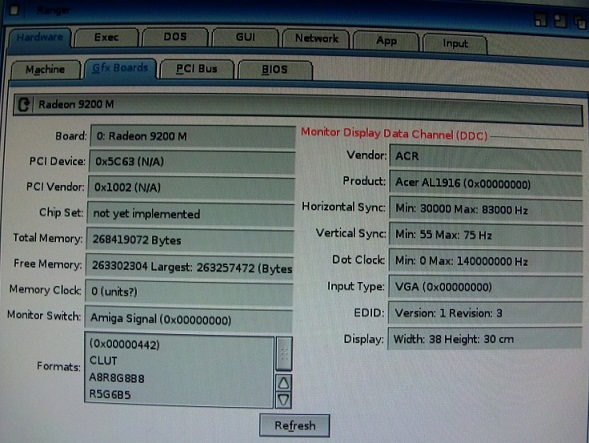Select the Machine sub-tab
The height and width of the screenshot is (443, 589).
click(45, 70)
